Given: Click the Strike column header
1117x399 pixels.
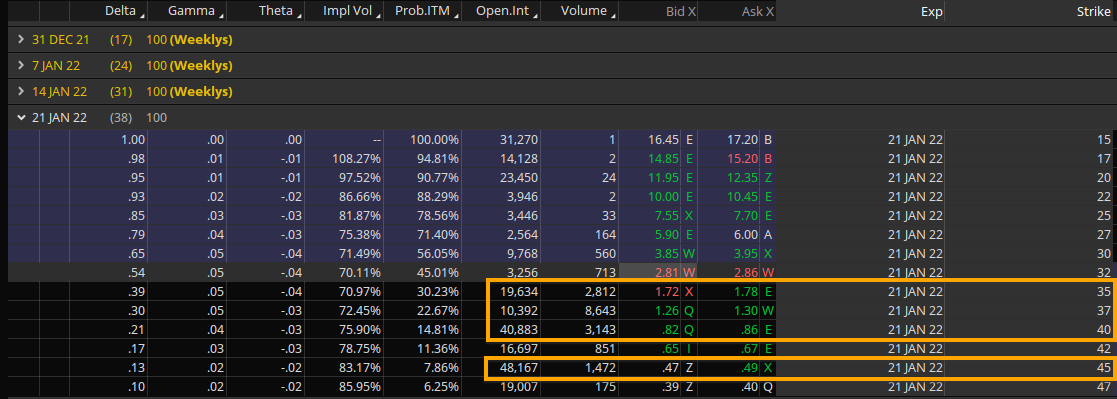Looking at the screenshot, I should tap(1093, 11).
